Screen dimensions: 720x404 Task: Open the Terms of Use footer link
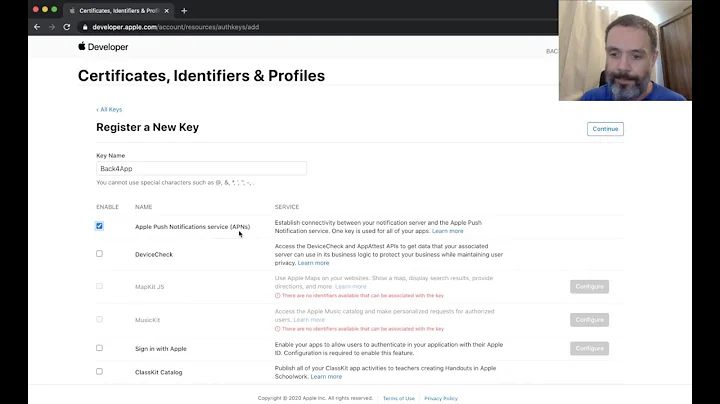click(398, 398)
